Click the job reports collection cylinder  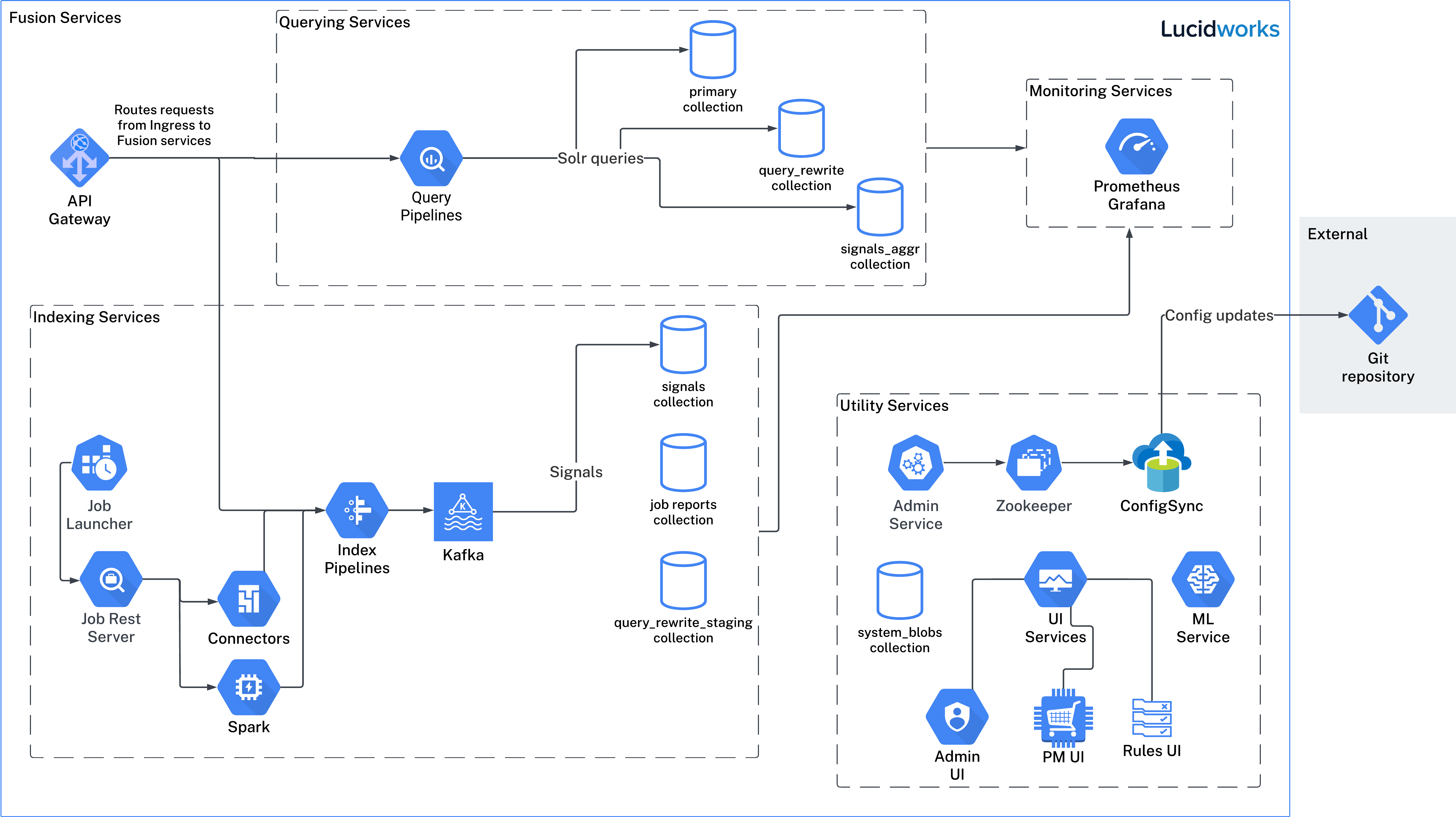coord(683,463)
